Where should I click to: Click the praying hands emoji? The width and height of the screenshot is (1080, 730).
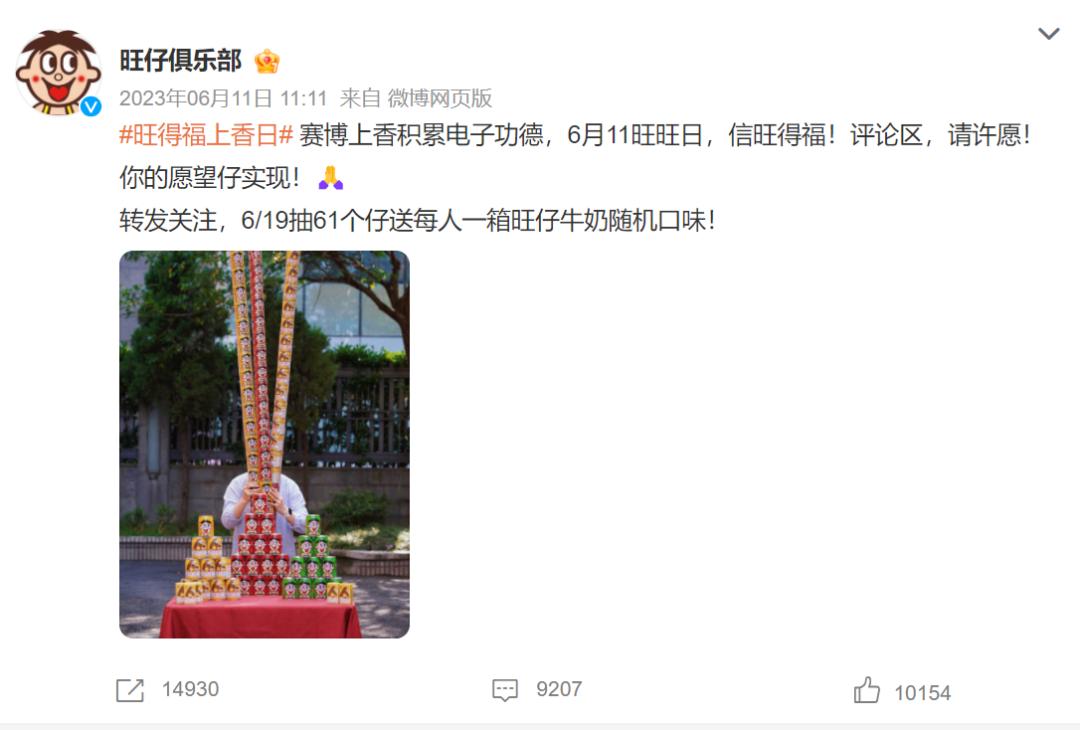coord(331,178)
